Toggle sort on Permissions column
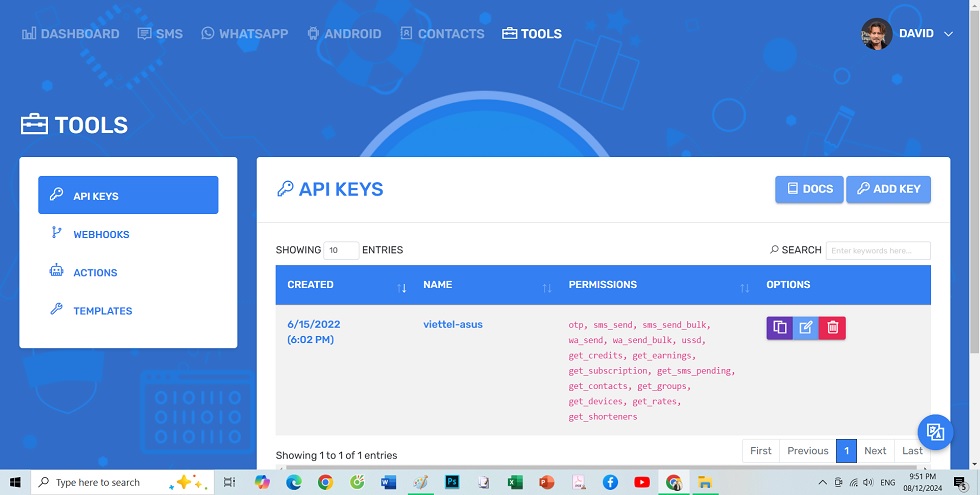This screenshot has width=980, height=495. tap(744, 288)
